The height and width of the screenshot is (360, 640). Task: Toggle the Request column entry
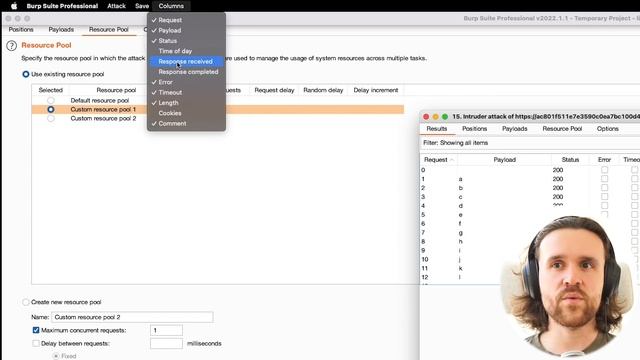pyautogui.click(x=186, y=20)
